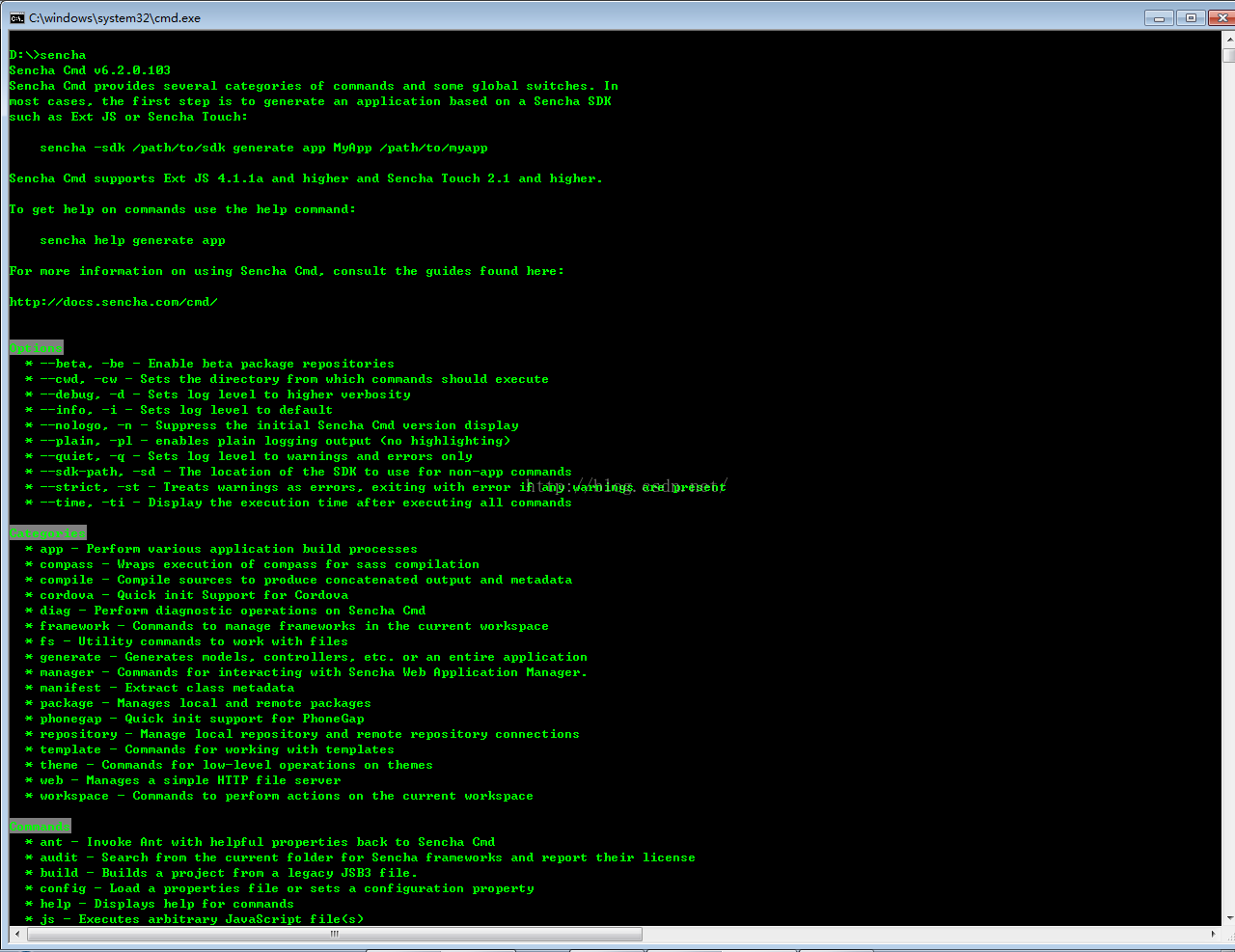1235x952 pixels.
Task: Click the 'diag' category line
Action: 225,611
